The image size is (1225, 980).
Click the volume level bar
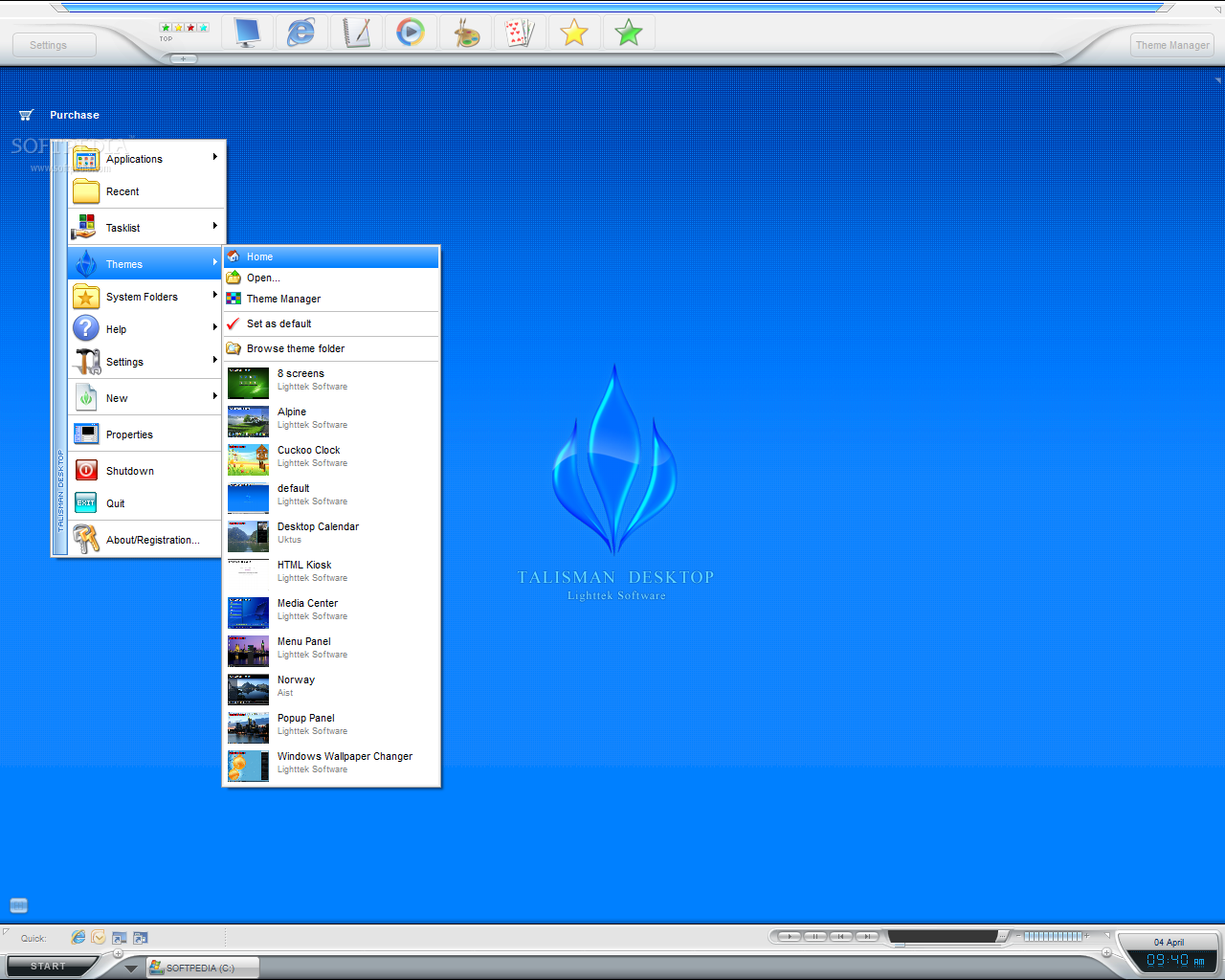(1053, 936)
